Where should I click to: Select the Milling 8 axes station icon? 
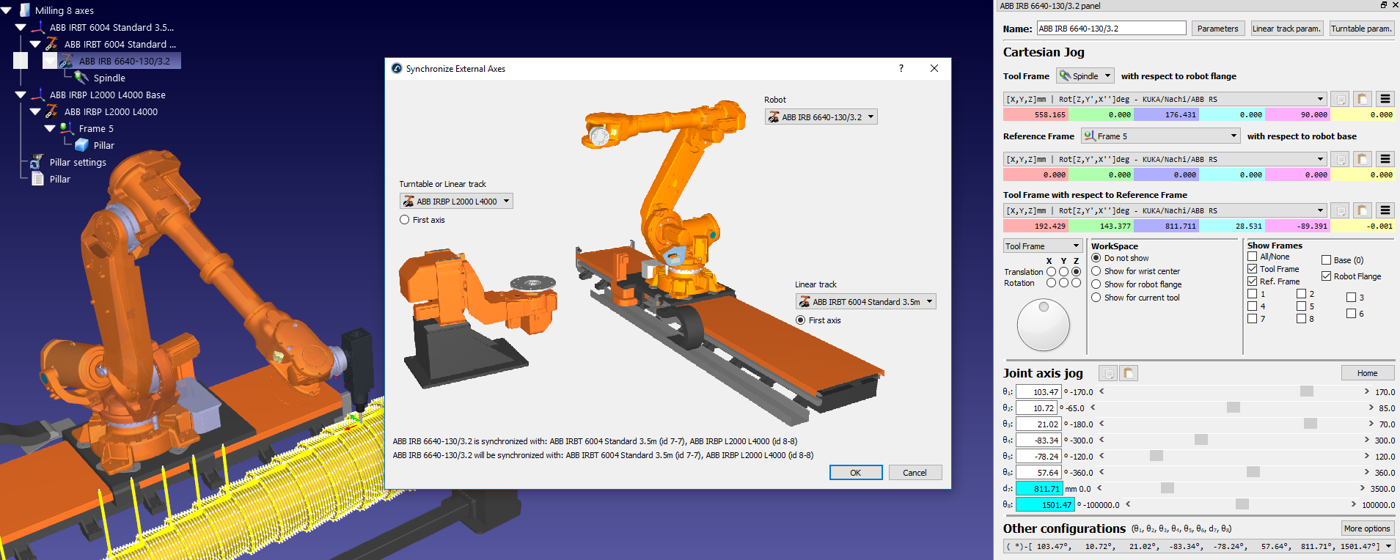tap(24, 10)
